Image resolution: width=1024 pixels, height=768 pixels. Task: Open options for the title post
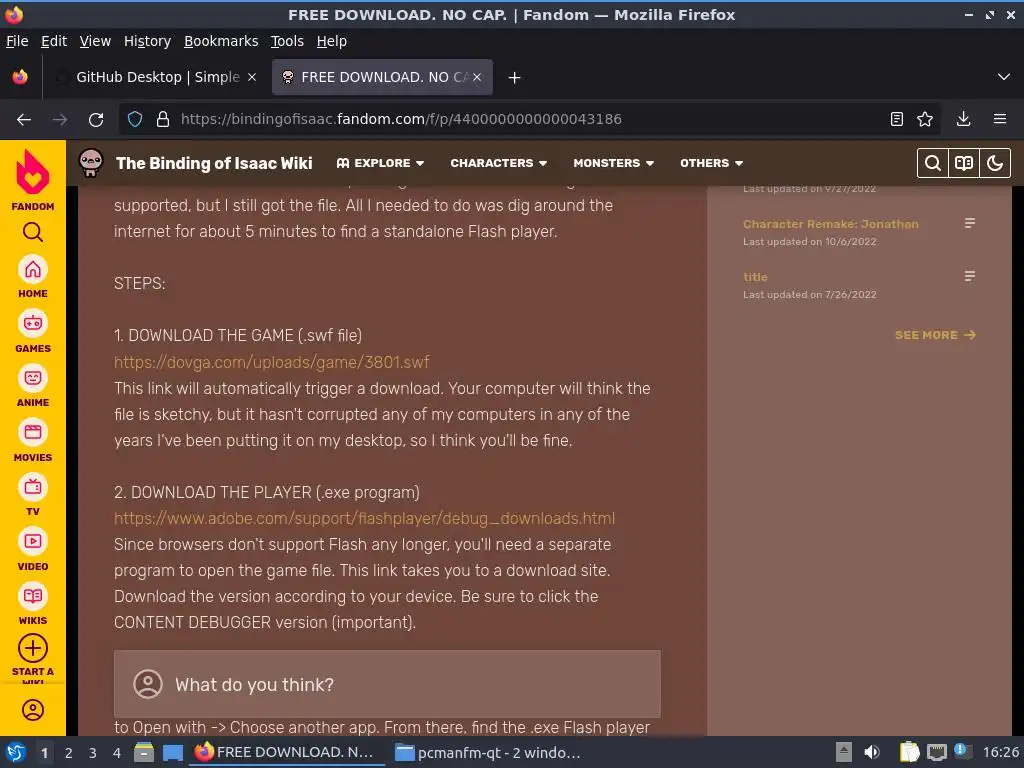pyautogui.click(x=970, y=276)
